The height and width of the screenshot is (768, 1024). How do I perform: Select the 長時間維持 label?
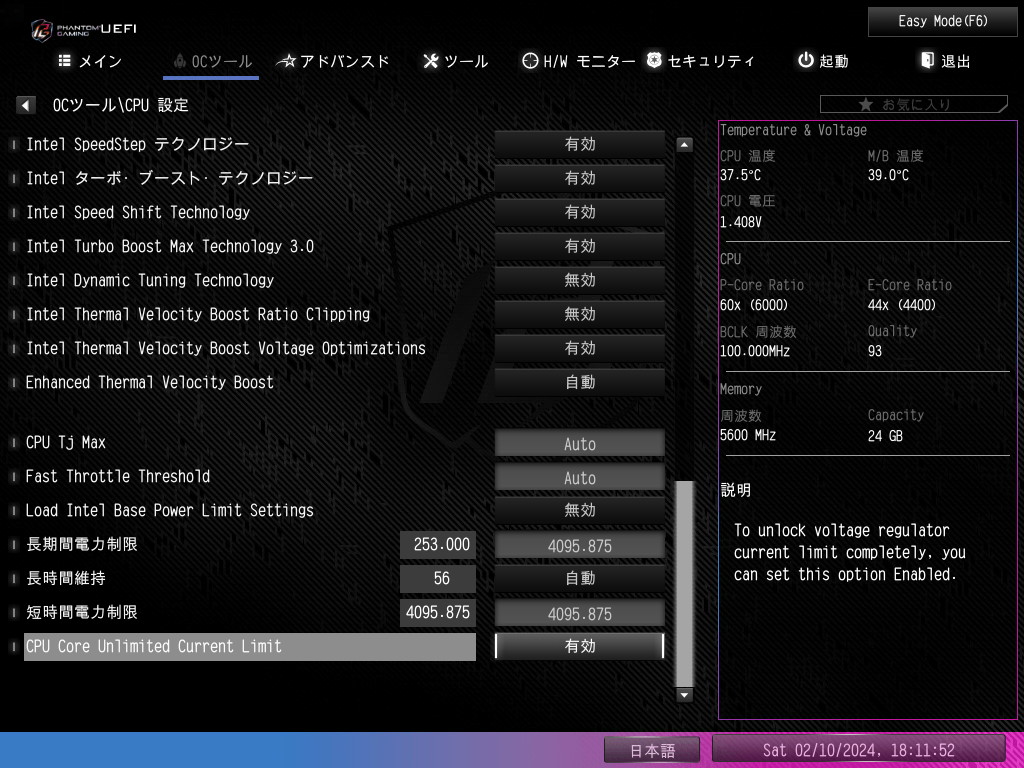(65, 578)
